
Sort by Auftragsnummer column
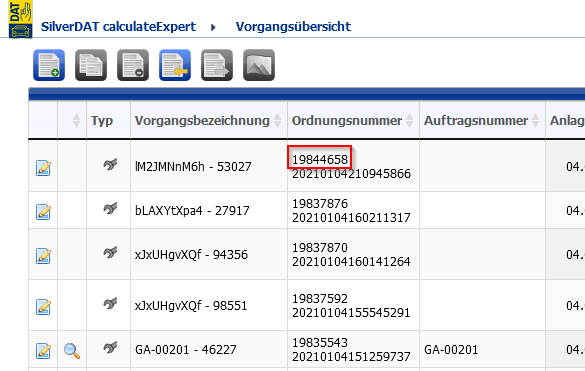[x=535, y=121]
